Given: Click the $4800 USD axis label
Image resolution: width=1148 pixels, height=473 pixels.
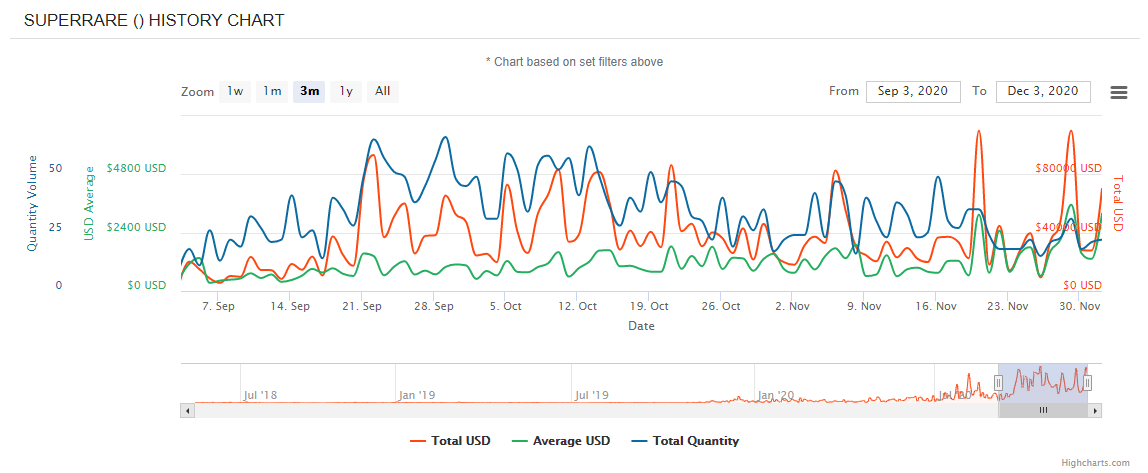Looking at the screenshot, I should tap(136, 168).
